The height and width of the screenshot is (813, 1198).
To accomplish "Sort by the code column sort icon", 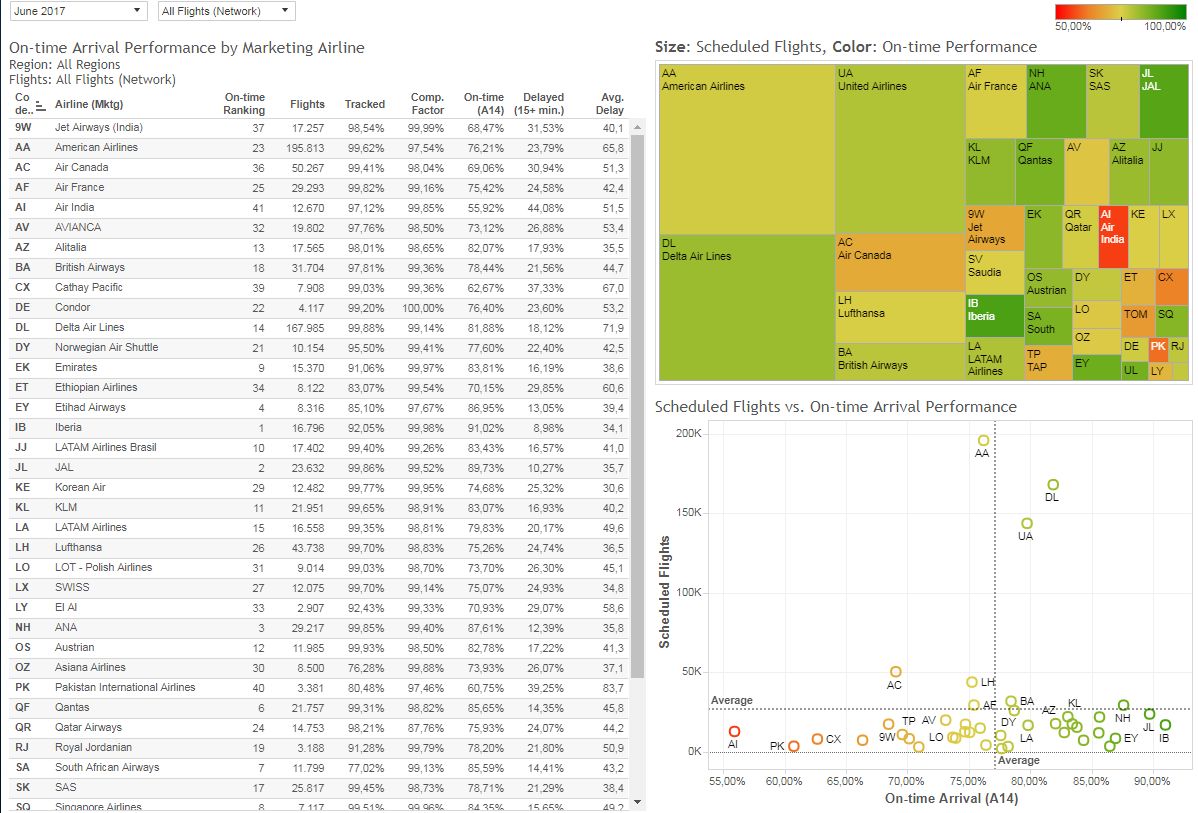I will 40,107.
